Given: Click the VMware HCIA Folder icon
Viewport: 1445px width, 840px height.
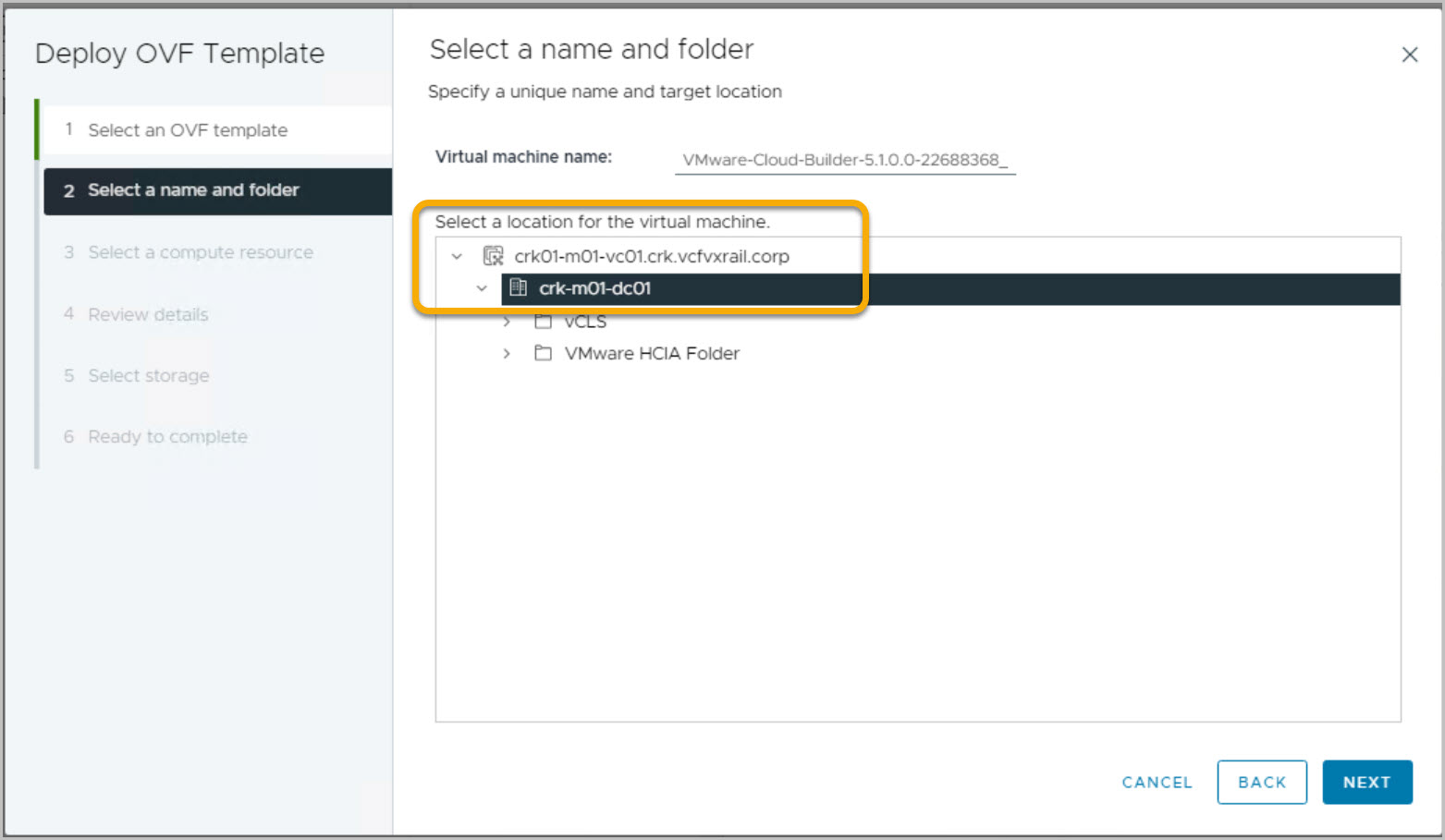Looking at the screenshot, I should (x=543, y=353).
